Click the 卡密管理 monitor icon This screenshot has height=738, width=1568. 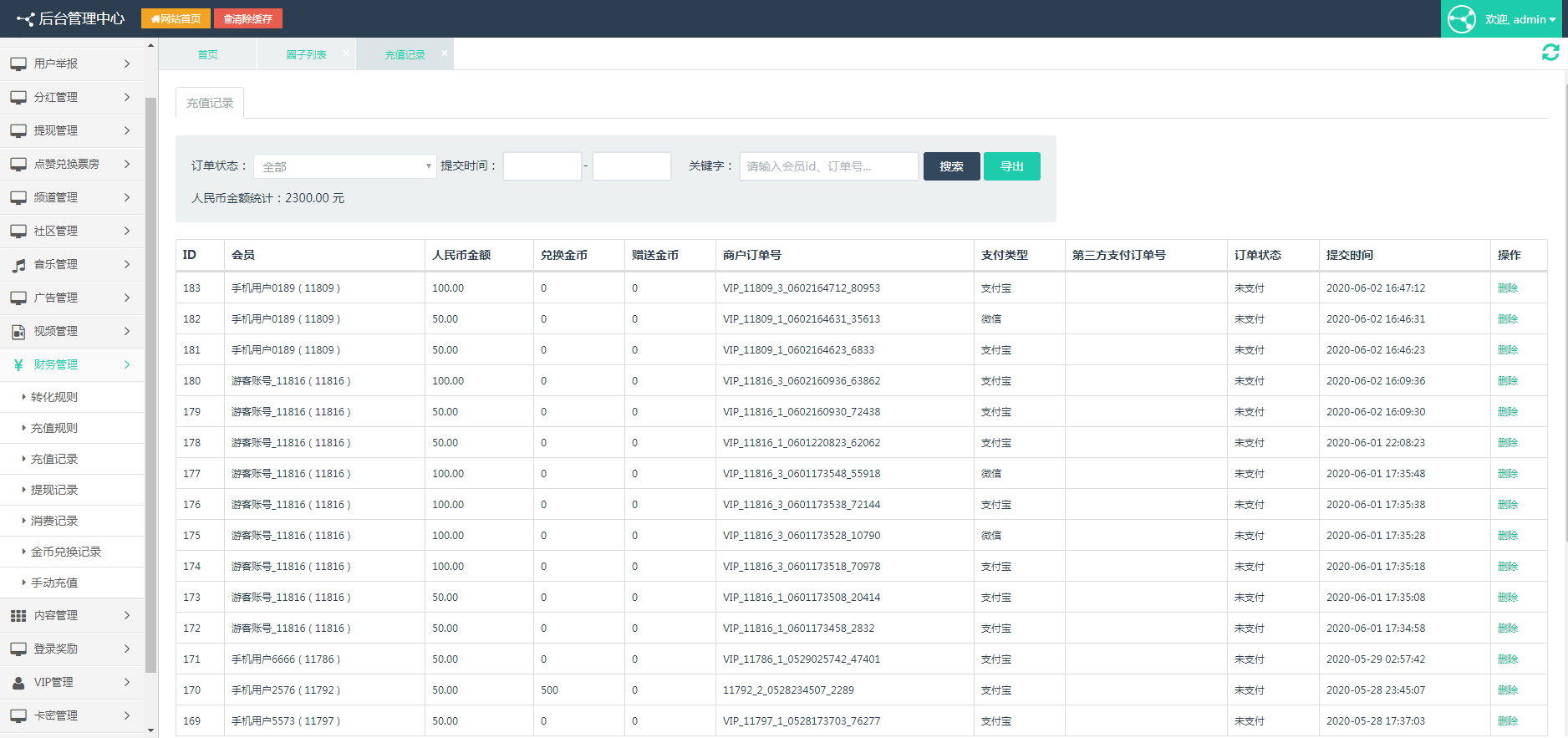(x=18, y=715)
